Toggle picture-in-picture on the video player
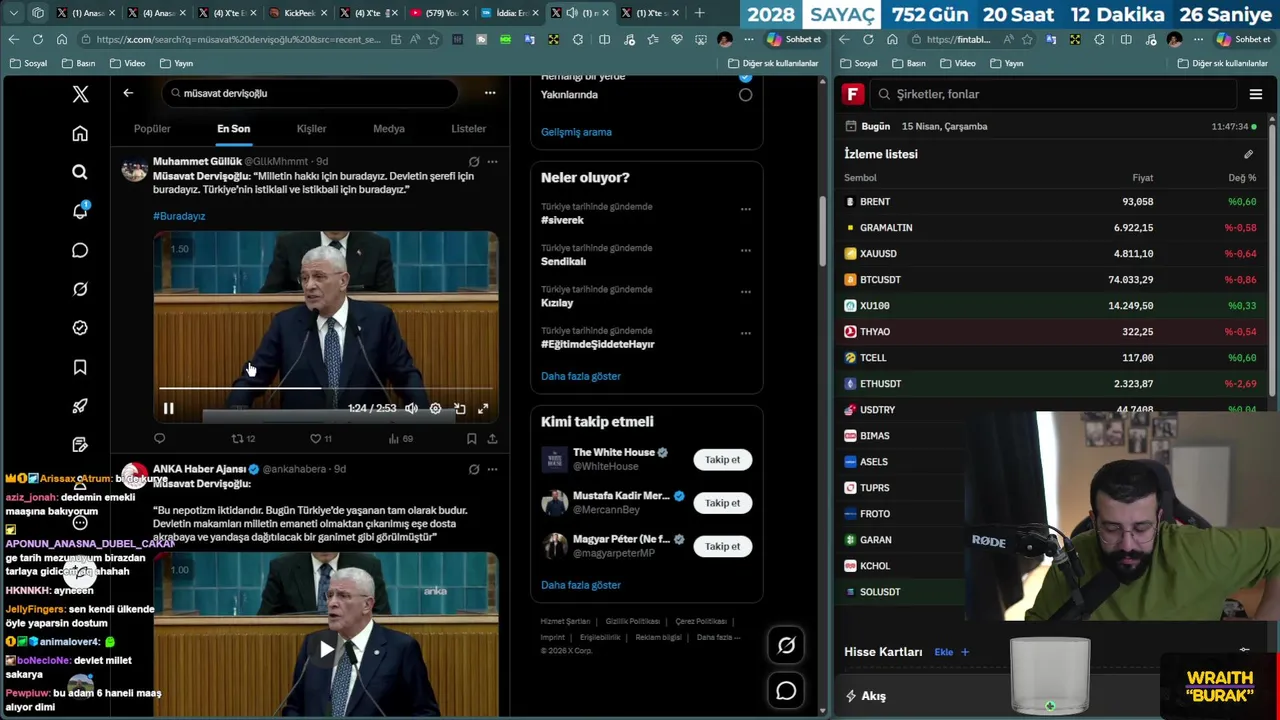The height and width of the screenshot is (720, 1280). pyautogui.click(x=459, y=408)
